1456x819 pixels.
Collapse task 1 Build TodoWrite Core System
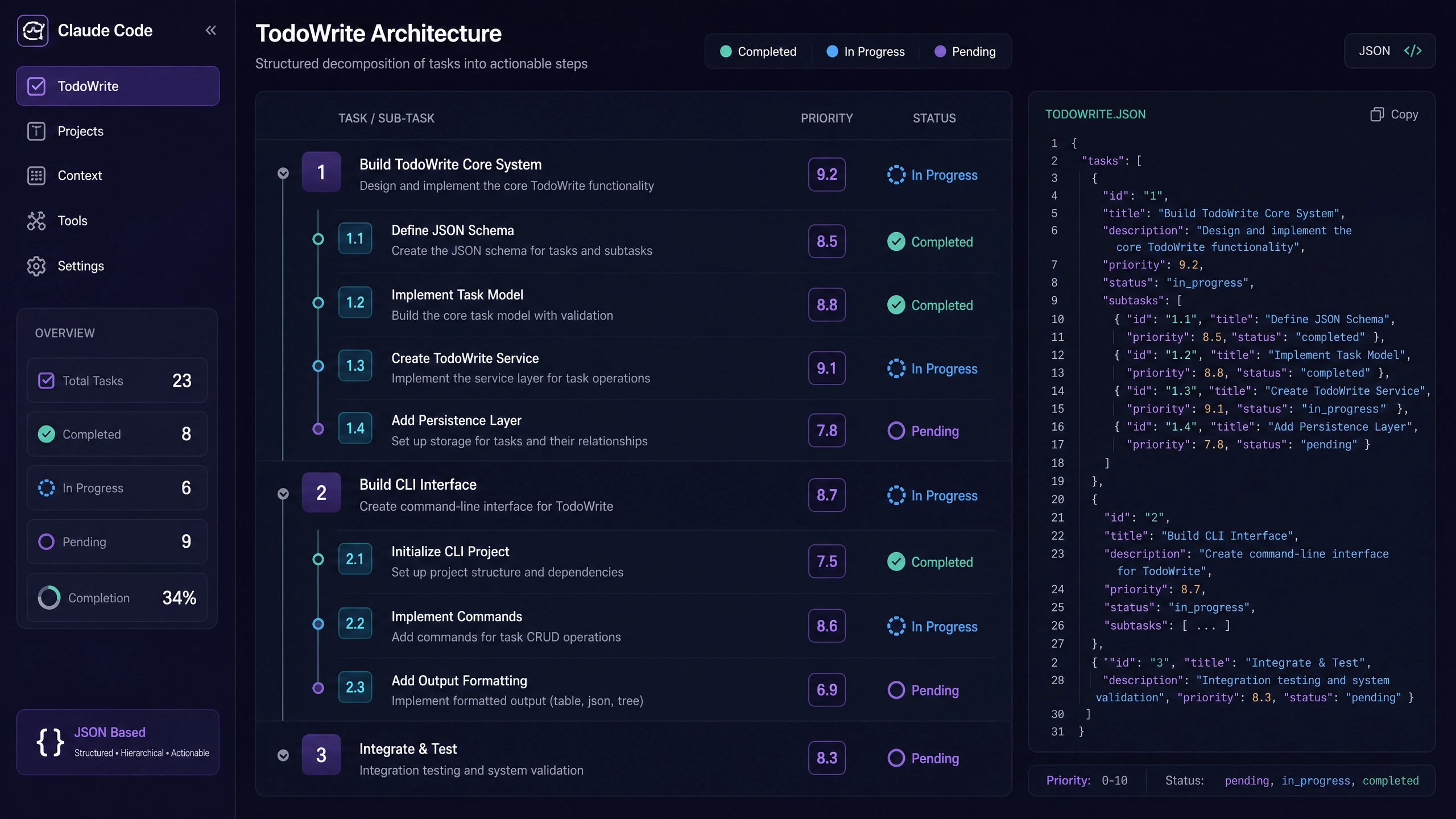pos(283,173)
